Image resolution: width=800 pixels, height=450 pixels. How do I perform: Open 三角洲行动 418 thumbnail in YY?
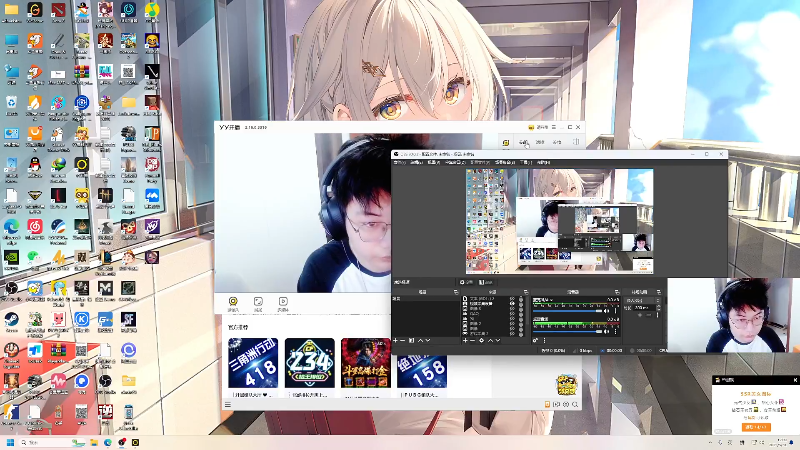[253, 363]
